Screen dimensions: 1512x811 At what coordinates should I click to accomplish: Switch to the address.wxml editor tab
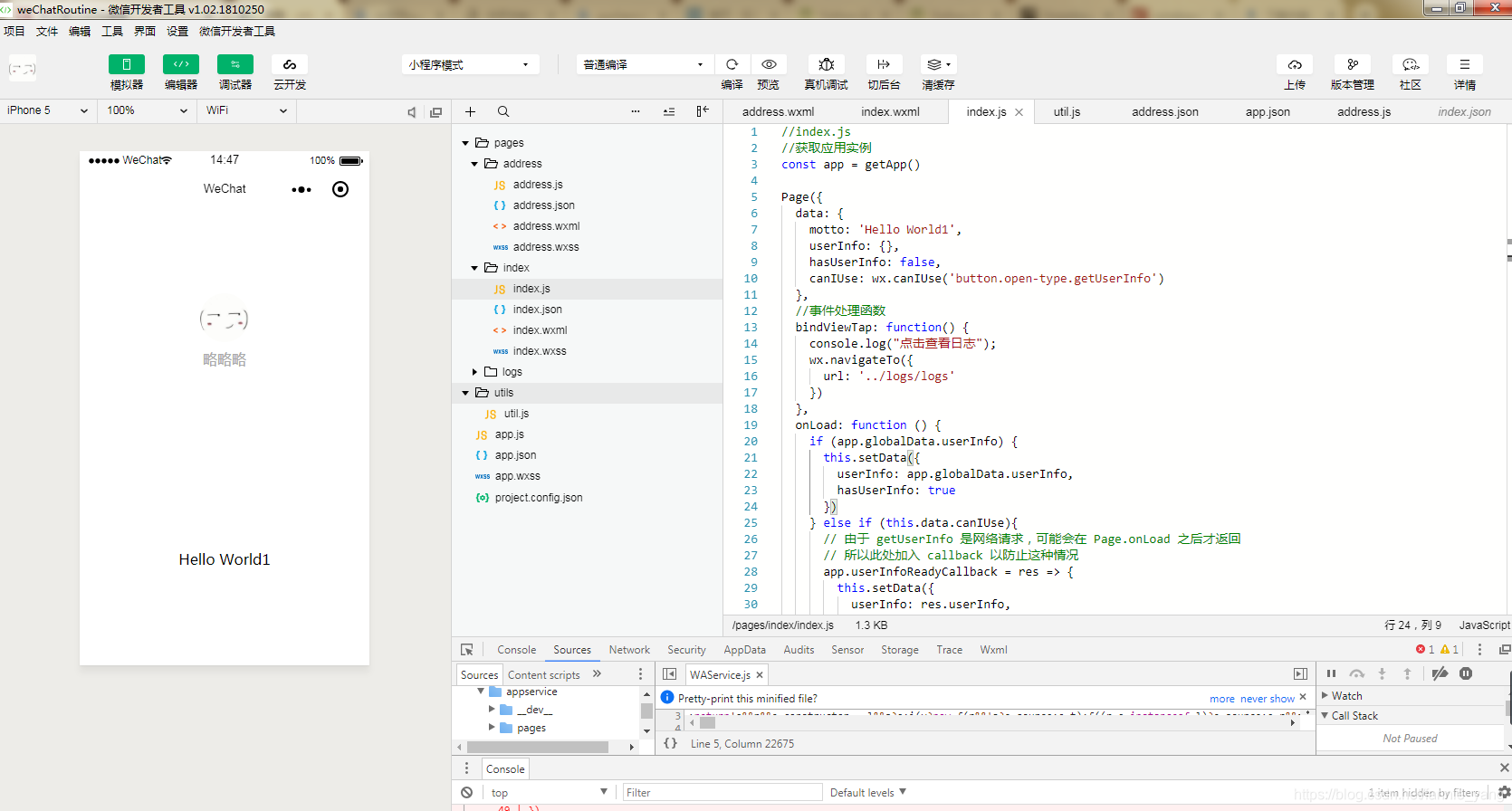click(x=778, y=111)
